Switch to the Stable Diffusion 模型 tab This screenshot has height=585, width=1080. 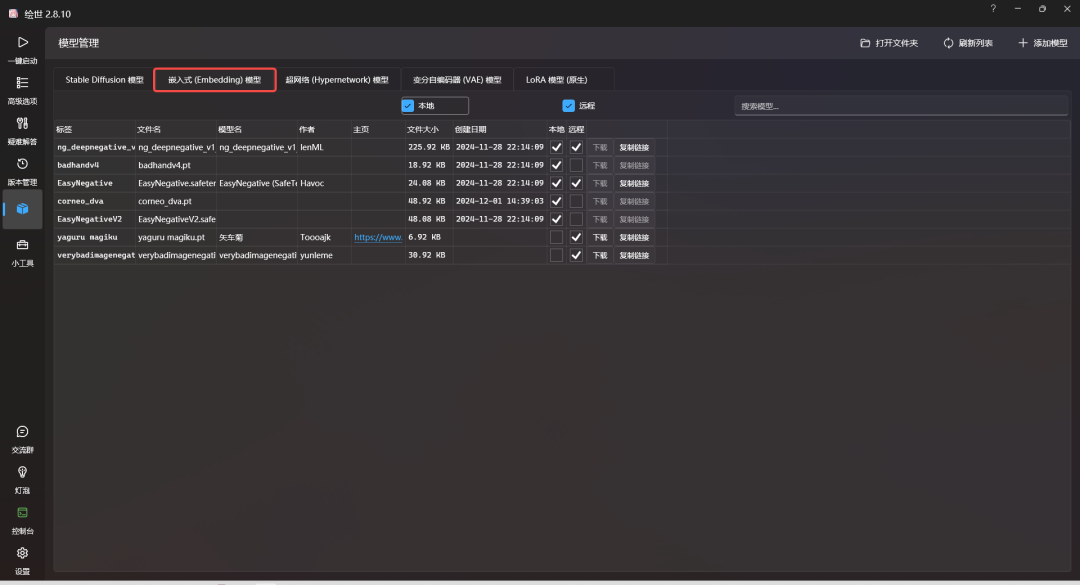point(104,80)
